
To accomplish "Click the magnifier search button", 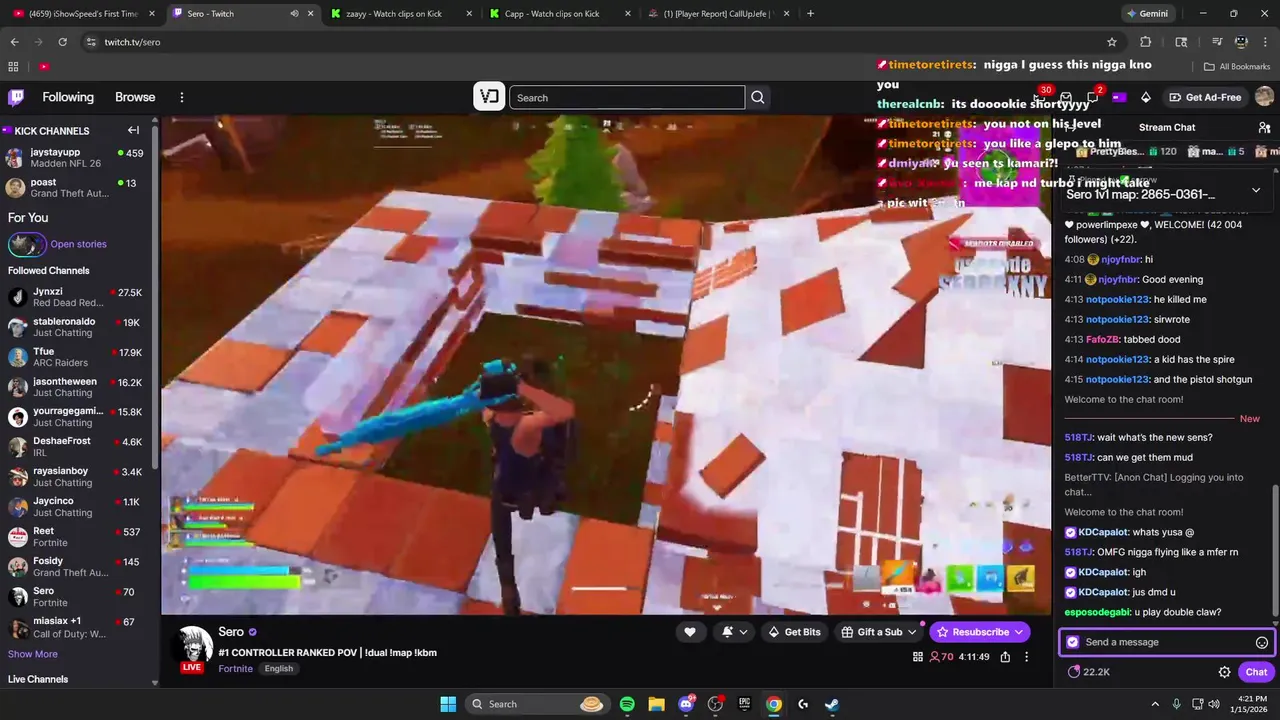I will 758,98.
